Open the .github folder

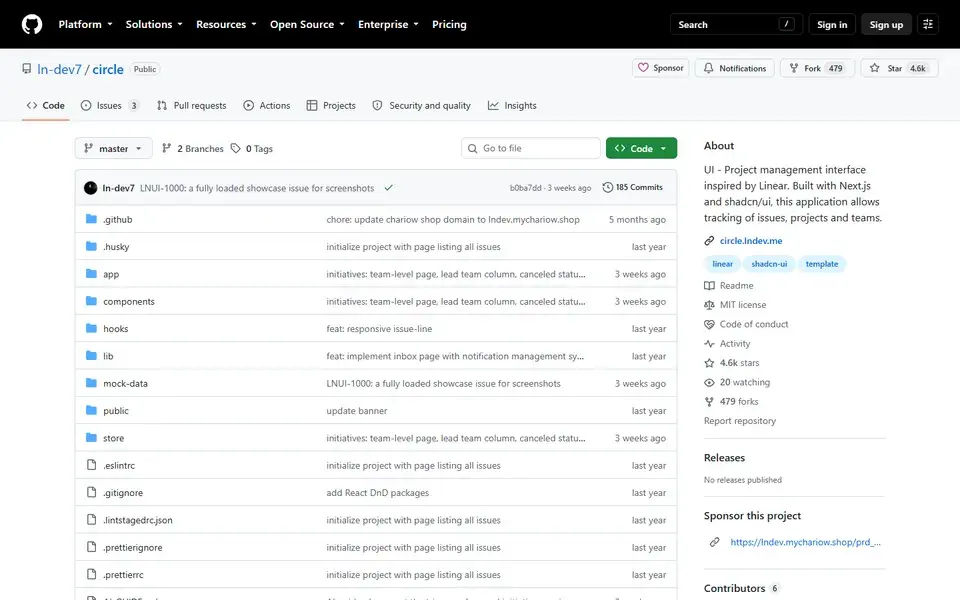[118, 219]
